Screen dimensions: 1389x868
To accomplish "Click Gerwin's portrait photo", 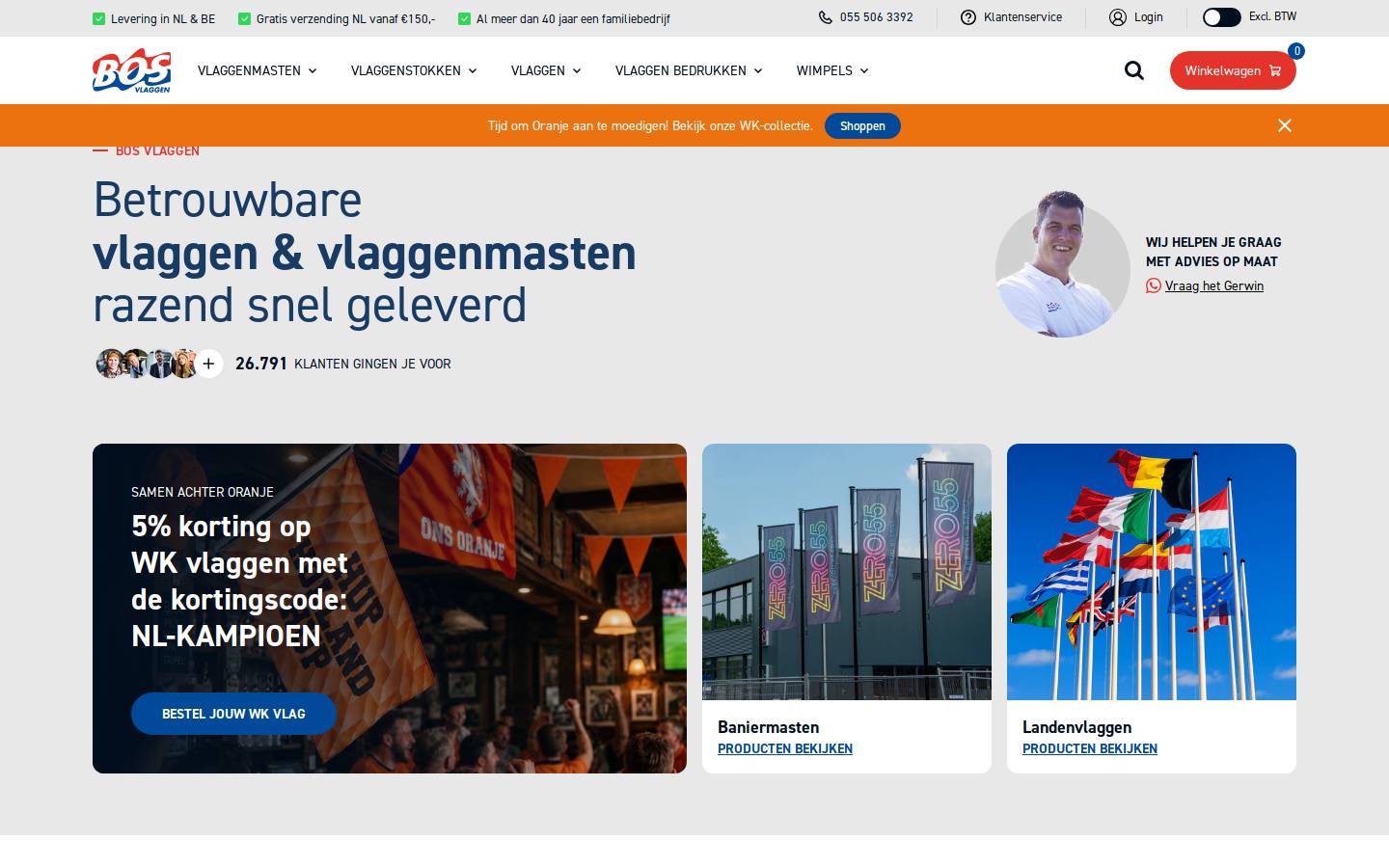I will [1062, 263].
